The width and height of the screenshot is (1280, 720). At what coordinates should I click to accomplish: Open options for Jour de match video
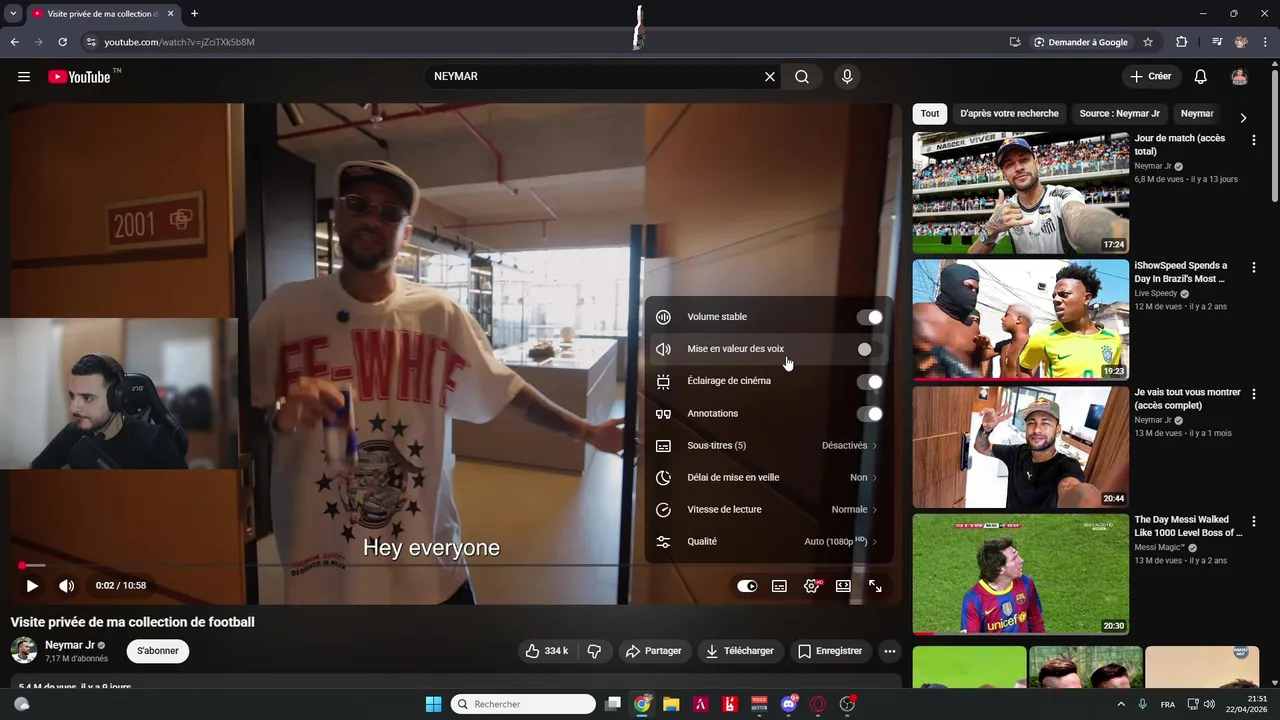pyautogui.click(x=1253, y=140)
